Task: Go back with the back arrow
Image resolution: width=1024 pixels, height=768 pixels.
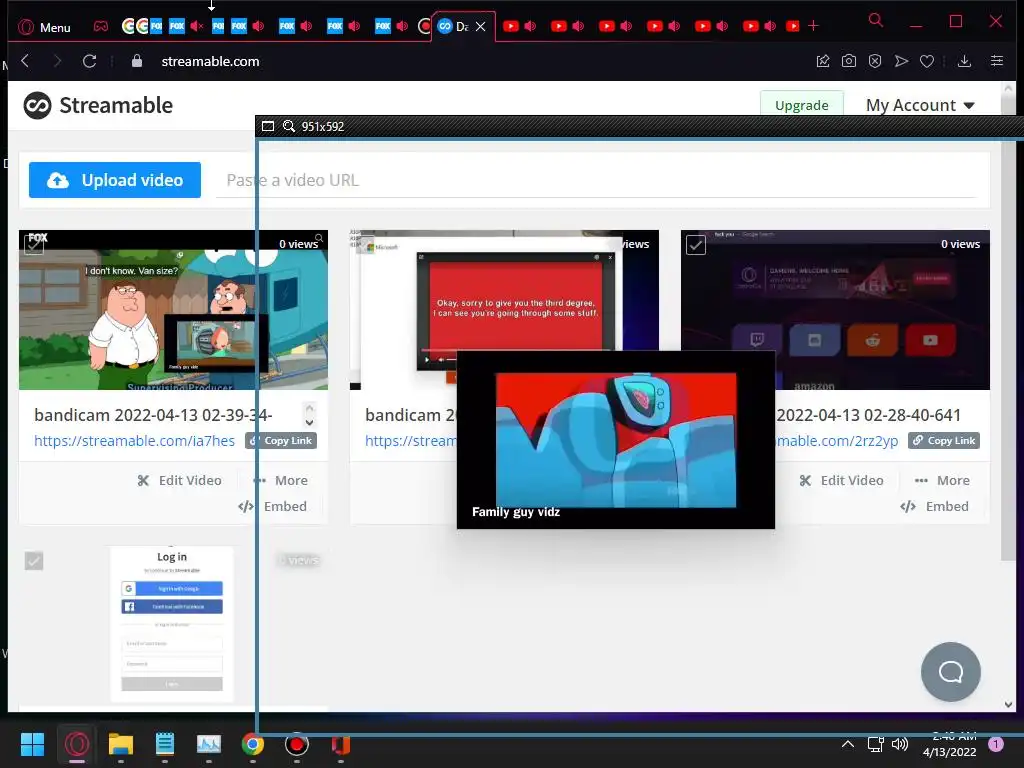Action: tap(25, 61)
